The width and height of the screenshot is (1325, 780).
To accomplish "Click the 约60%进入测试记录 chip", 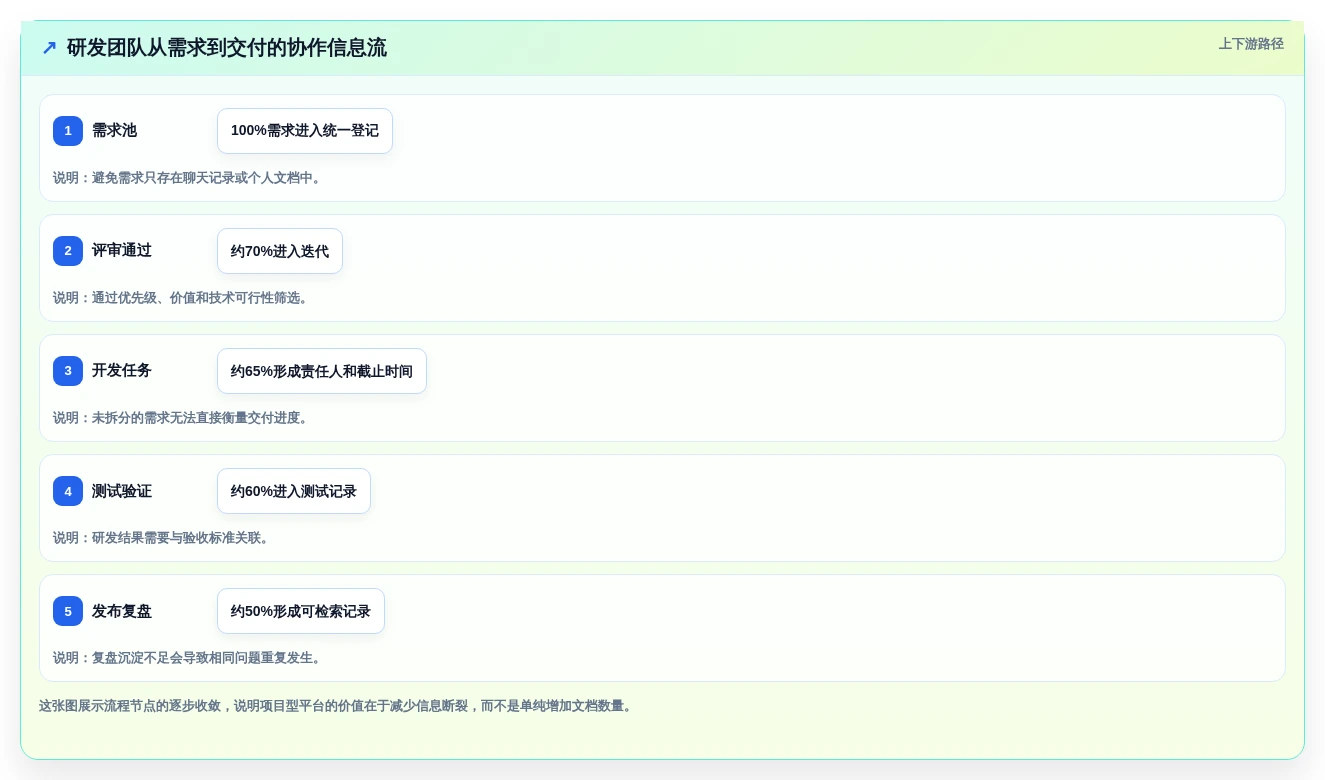I will [294, 491].
